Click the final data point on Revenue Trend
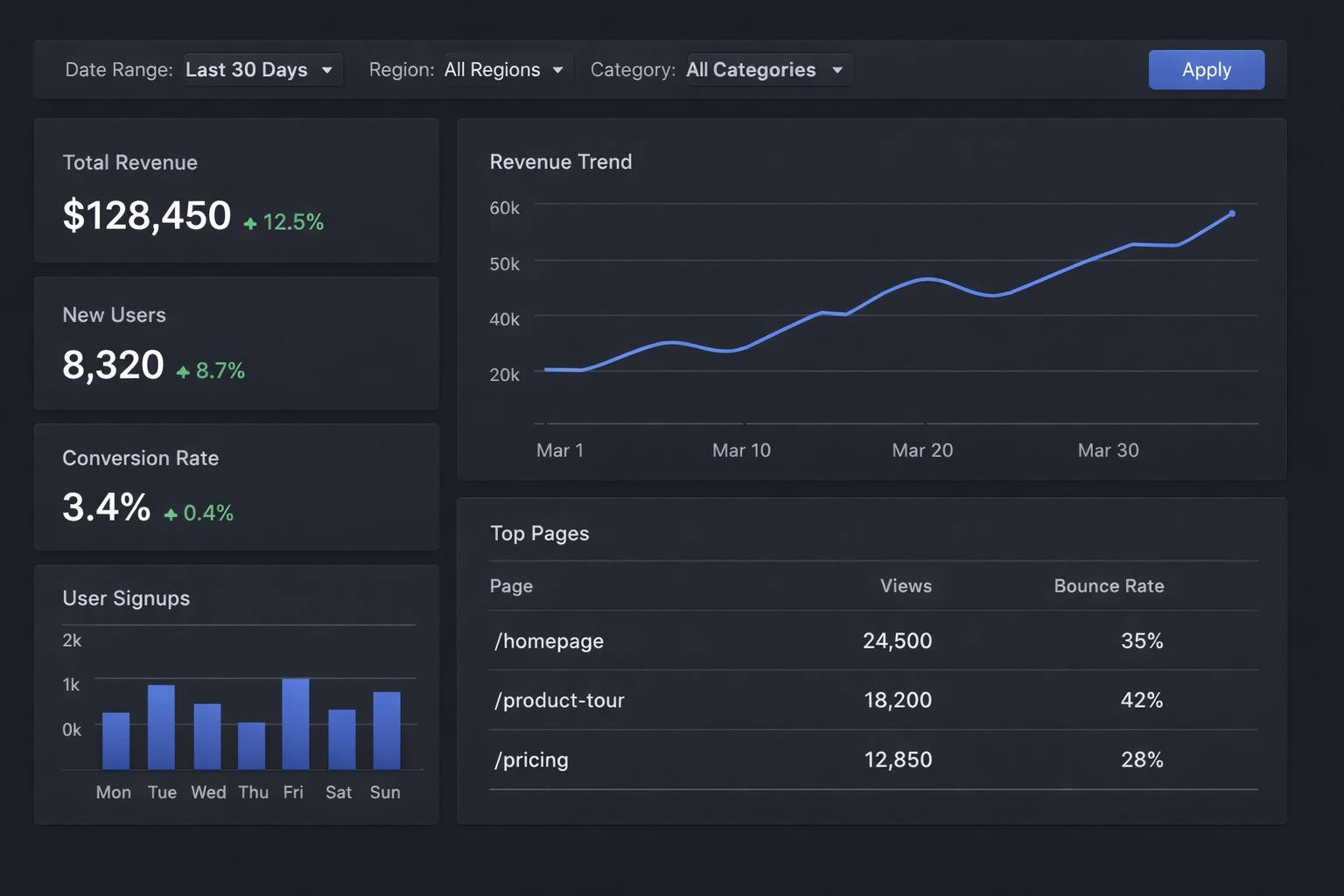The width and height of the screenshot is (1344, 896). [x=1232, y=213]
